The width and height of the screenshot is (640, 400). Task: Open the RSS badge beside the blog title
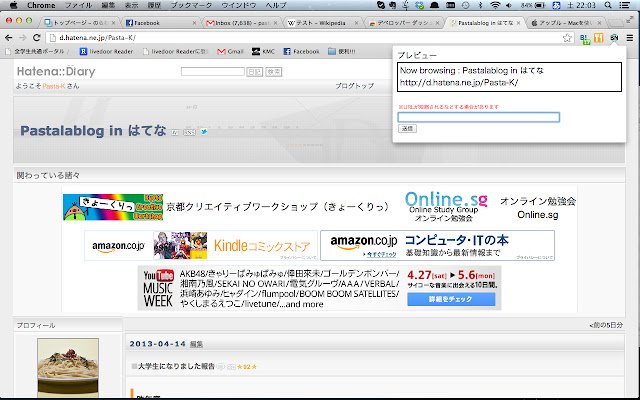coord(189,132)
